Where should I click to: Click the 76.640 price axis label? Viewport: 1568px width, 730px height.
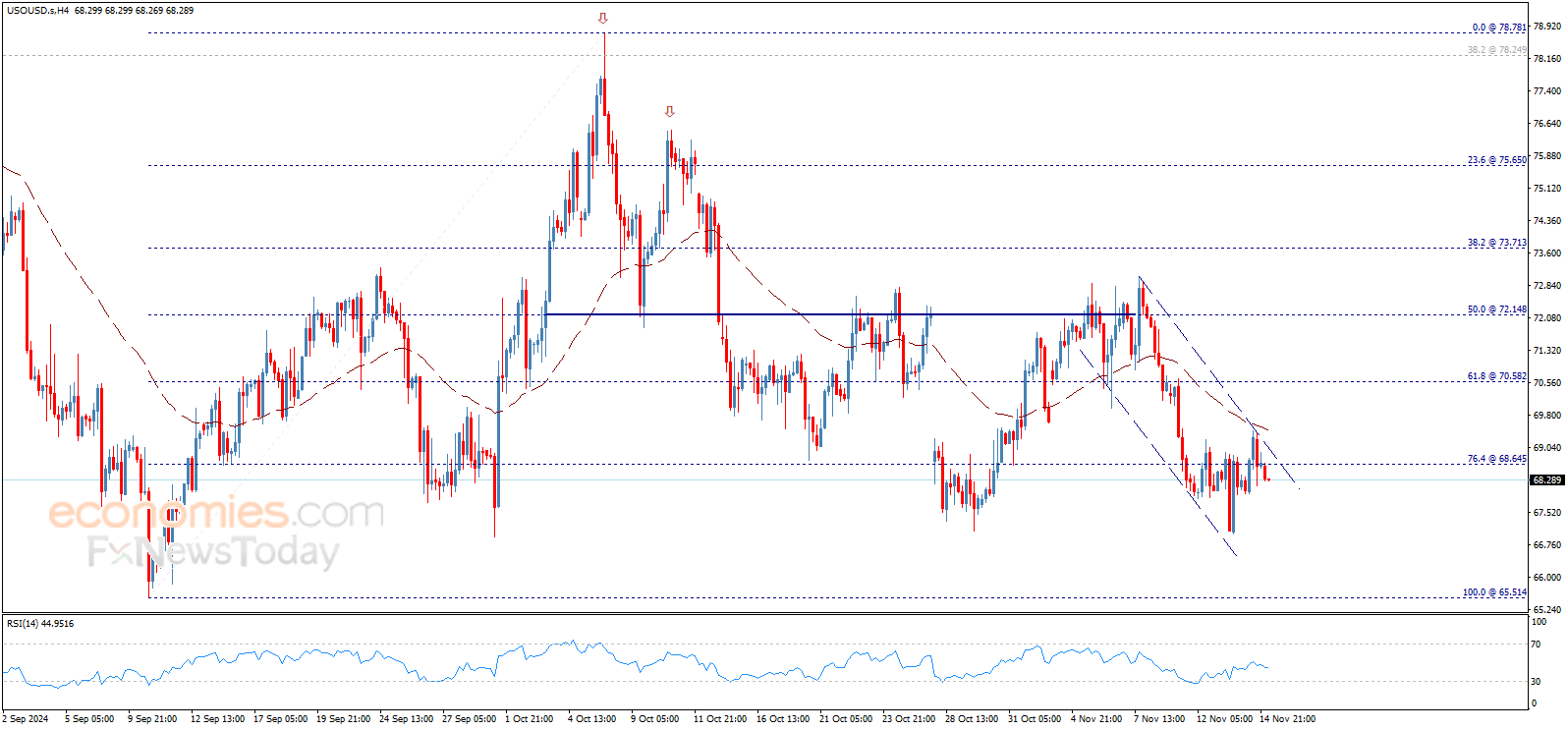point(1547,124)
